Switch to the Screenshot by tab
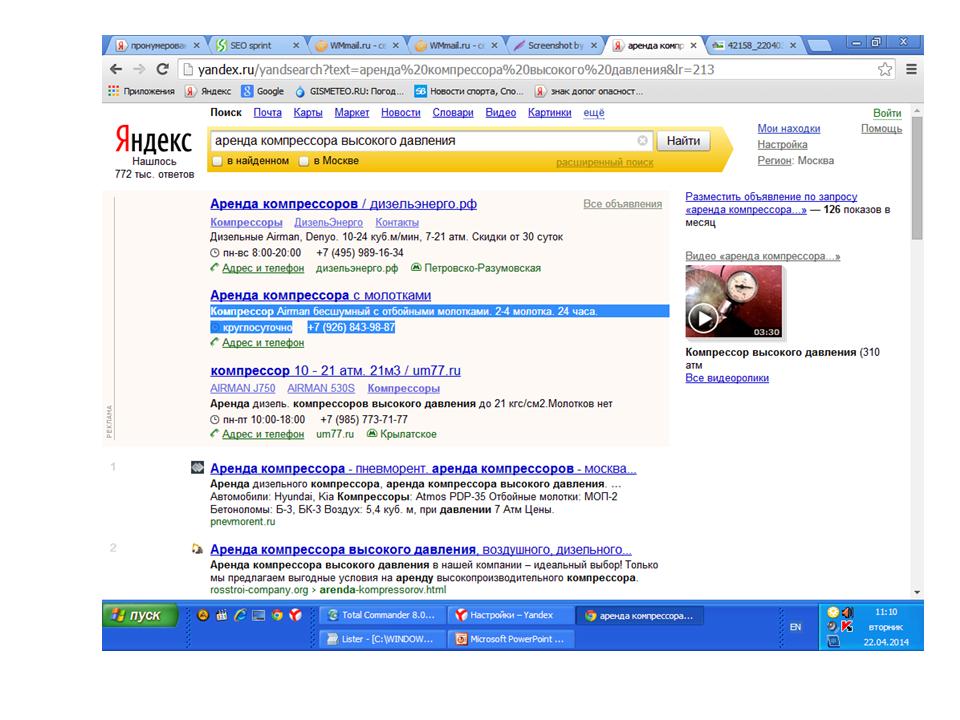 point(556,45)
